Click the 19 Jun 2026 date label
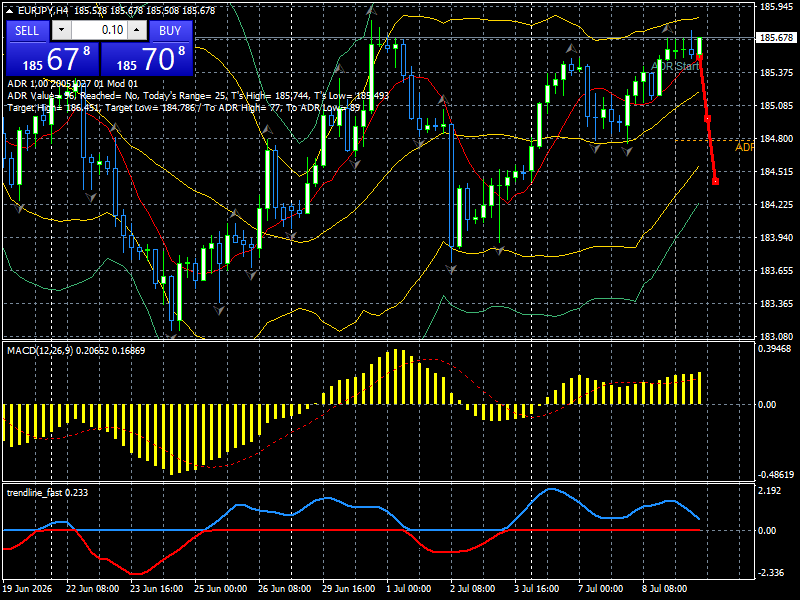 click(28, 588)
